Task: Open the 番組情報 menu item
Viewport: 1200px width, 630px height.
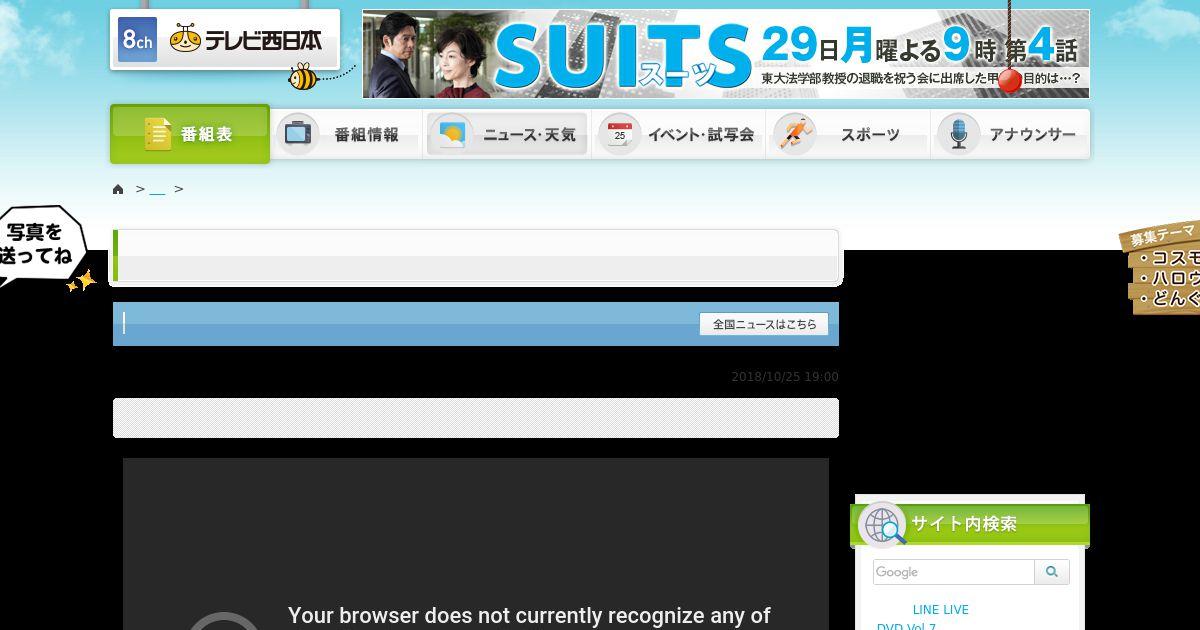Action: coord(346,134)
